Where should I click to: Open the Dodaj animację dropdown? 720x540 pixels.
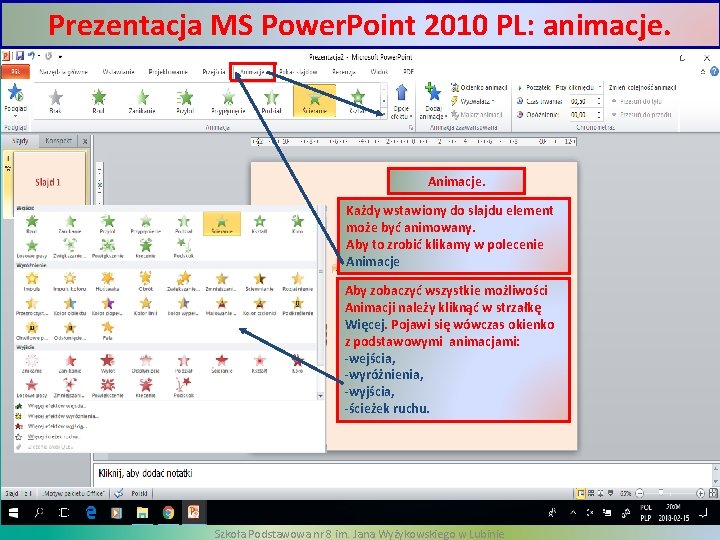pyautogui.click(x=433, y=101)
